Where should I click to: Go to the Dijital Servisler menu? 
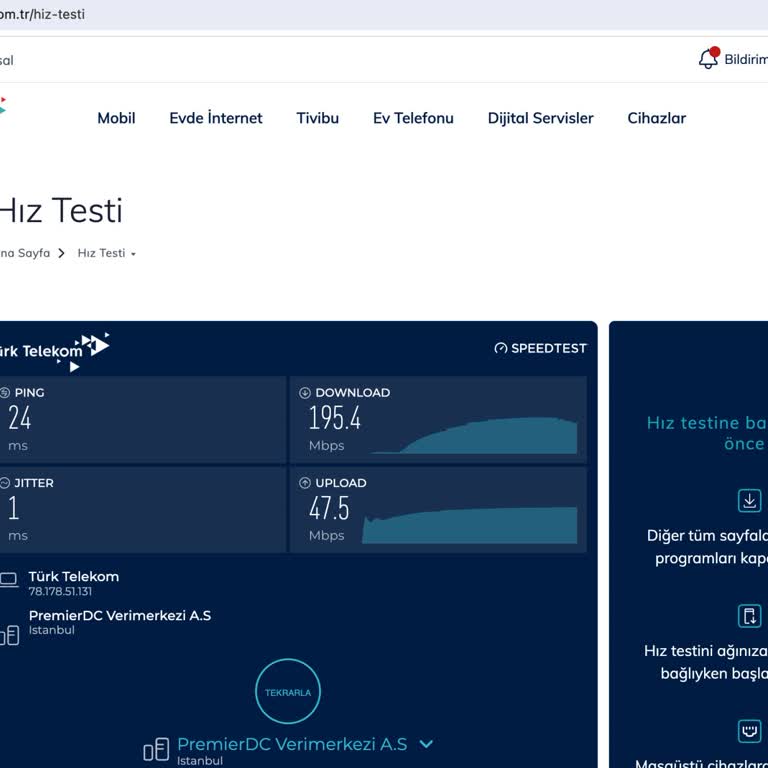[x=541, y=118]
